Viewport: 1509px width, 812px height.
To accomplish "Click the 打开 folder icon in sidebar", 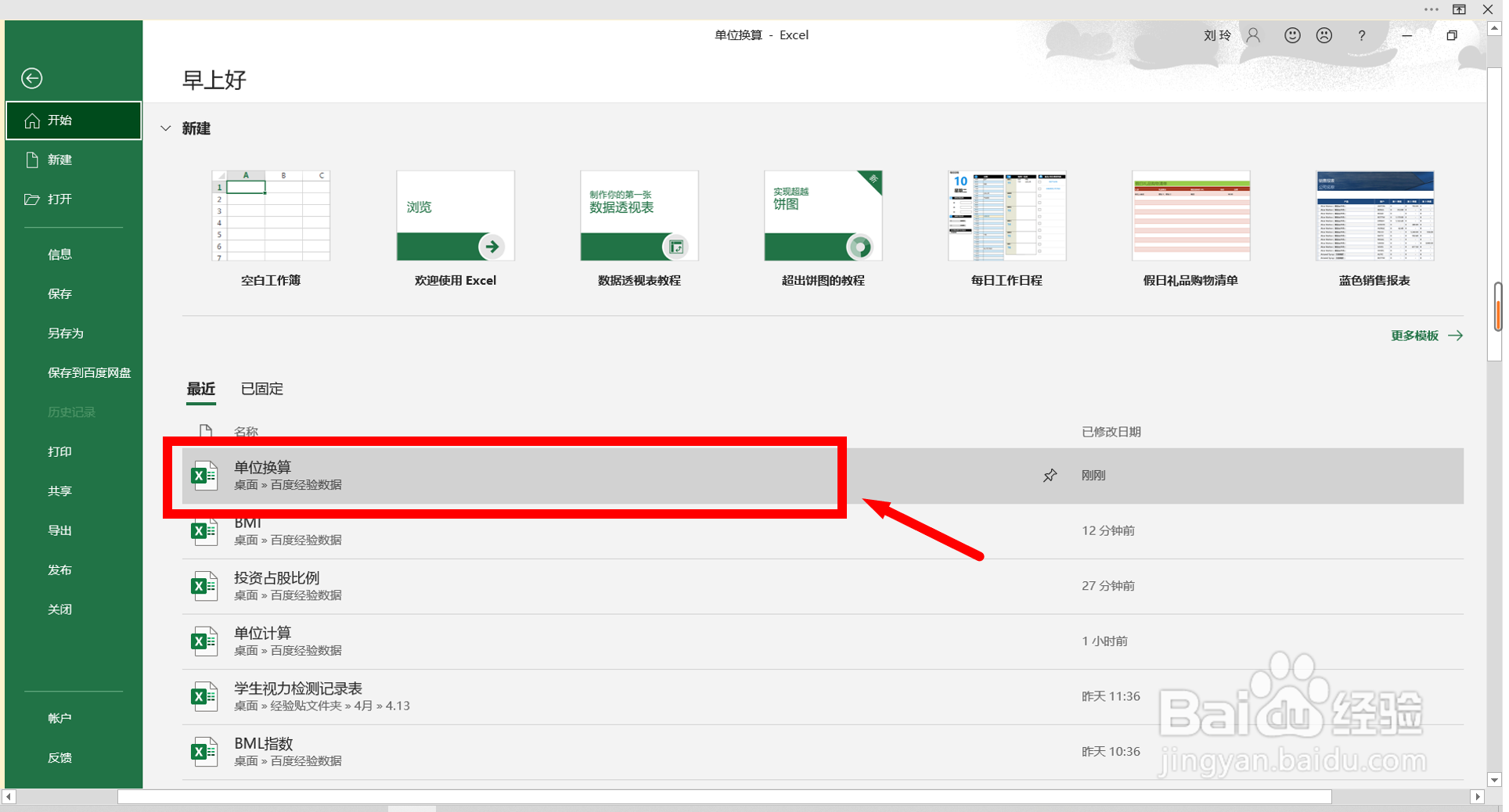I will coord(32,199).
